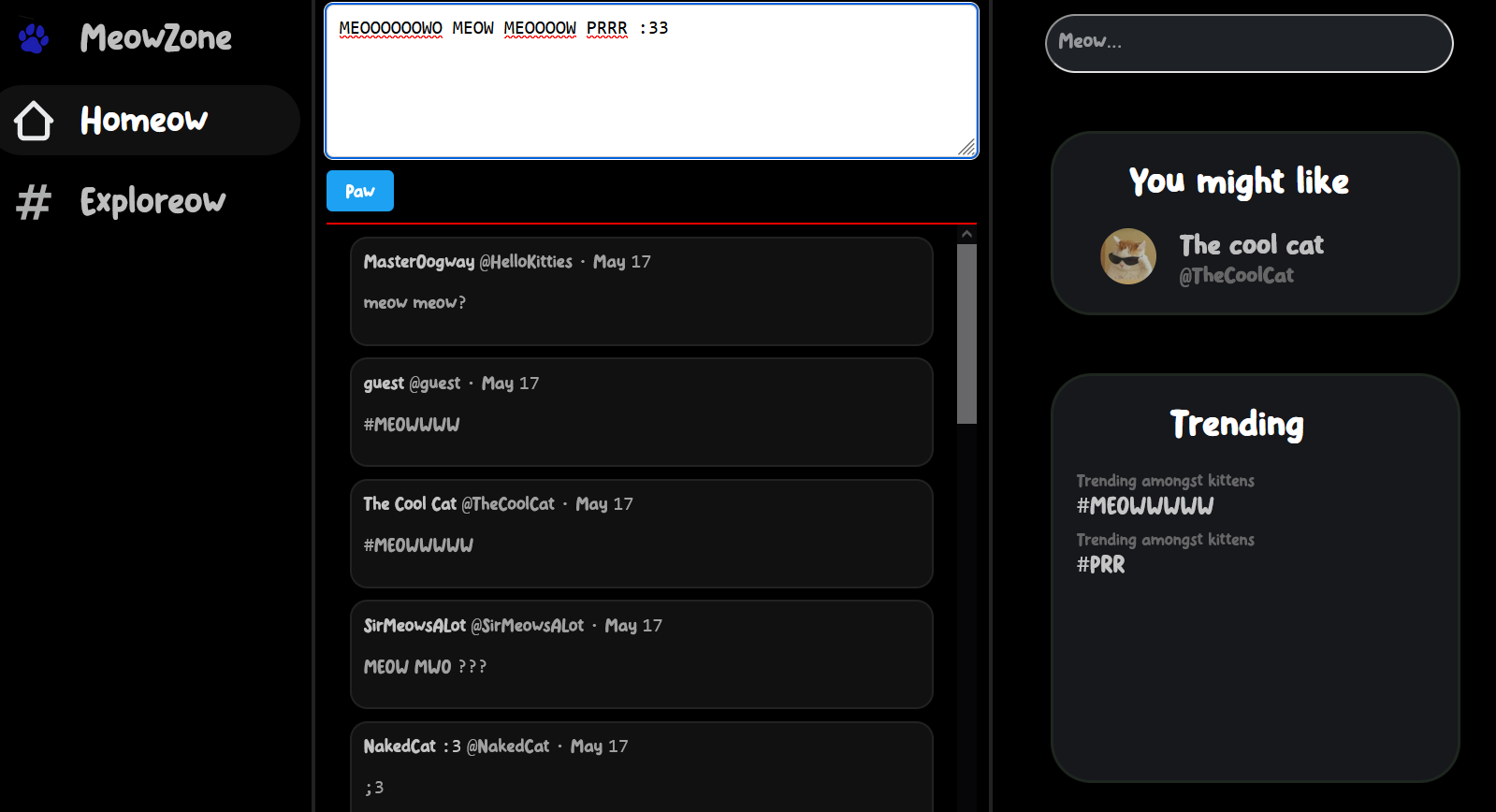Viewport: 1496px width, 812px height.
Task: Click the Homeow house icon
Action: 34,121
